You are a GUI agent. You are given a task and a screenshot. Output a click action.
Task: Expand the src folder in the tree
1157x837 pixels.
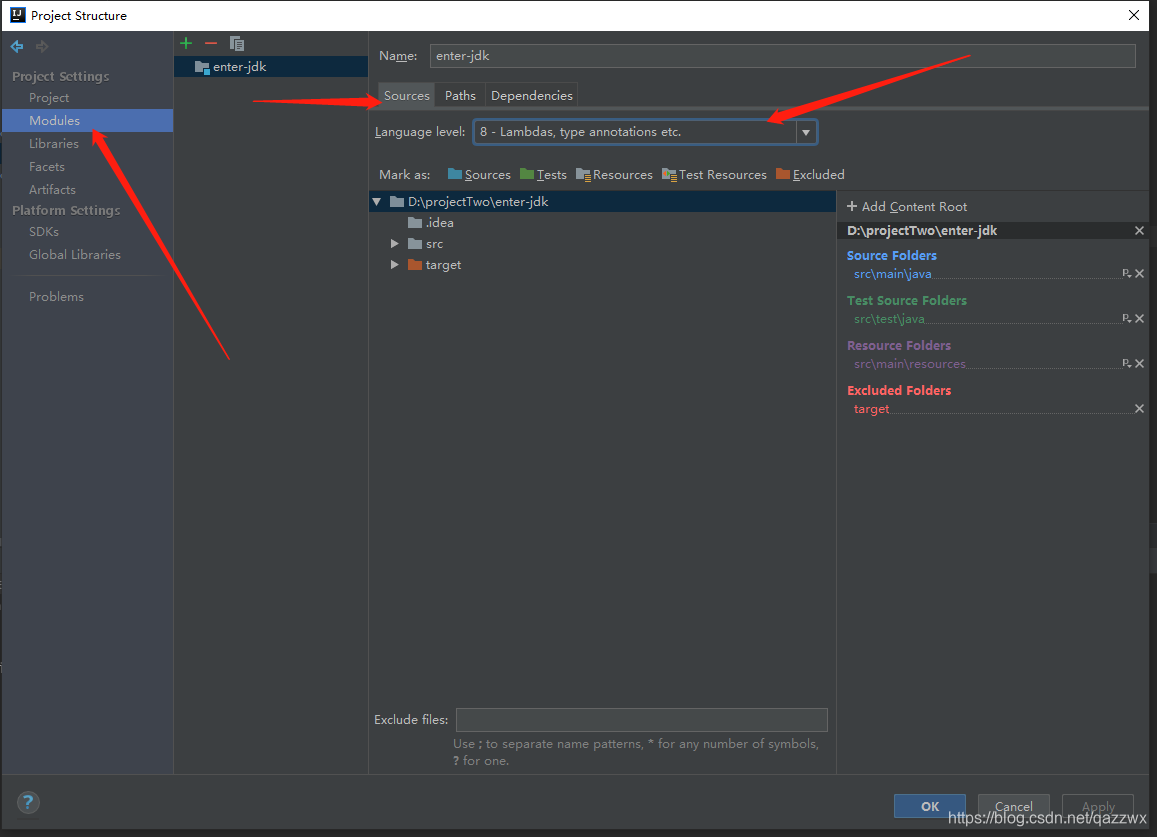[x=394, y=243]
